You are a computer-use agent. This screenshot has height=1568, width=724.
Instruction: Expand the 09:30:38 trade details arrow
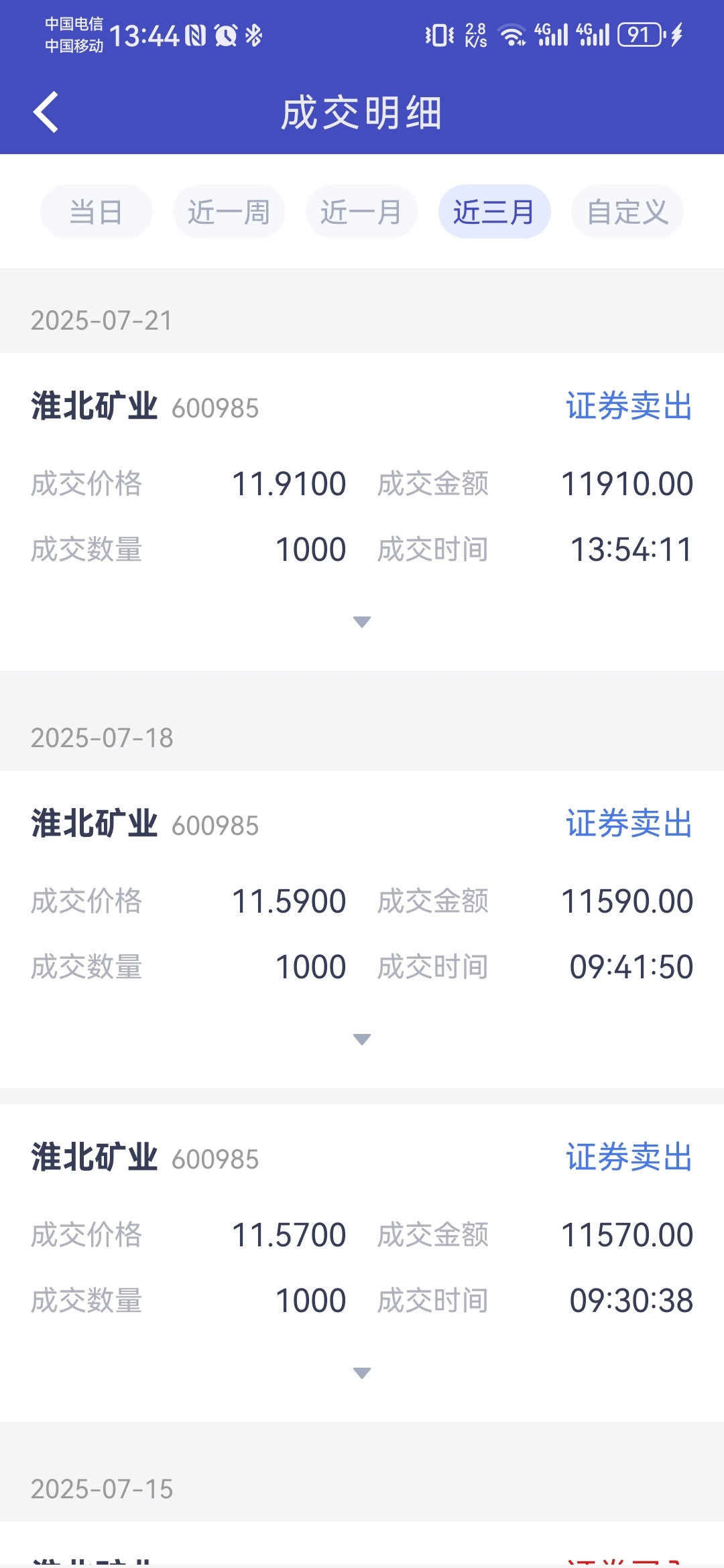(362, 1373)
